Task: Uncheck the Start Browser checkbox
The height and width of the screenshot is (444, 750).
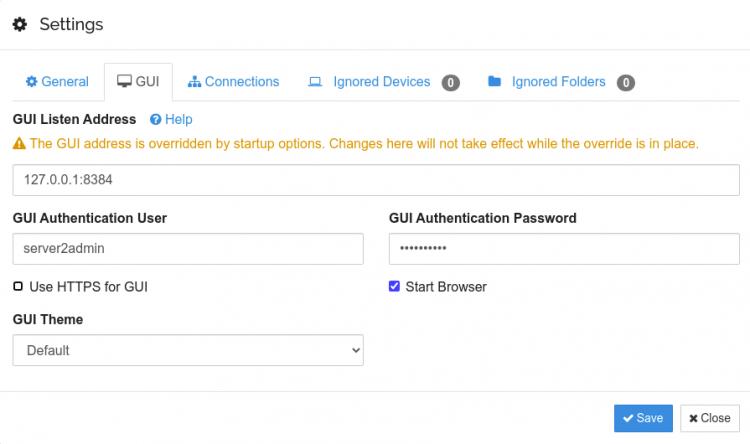Action: click(x=394, y=287)
